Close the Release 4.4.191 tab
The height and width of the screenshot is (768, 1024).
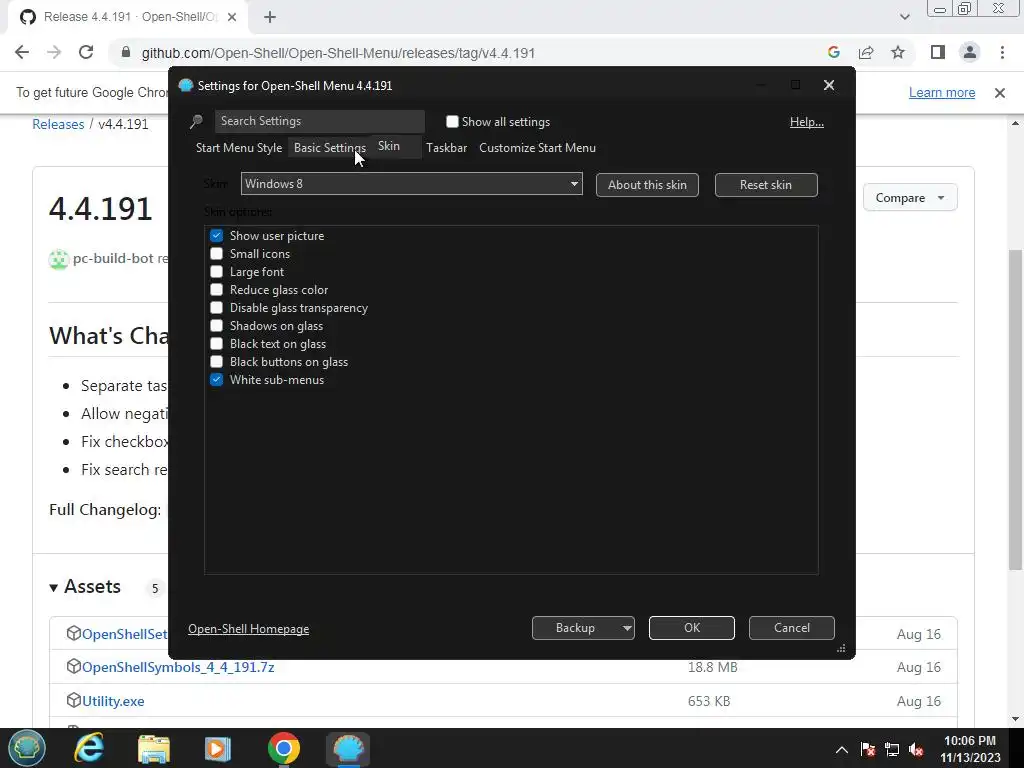tap(232, 18)
